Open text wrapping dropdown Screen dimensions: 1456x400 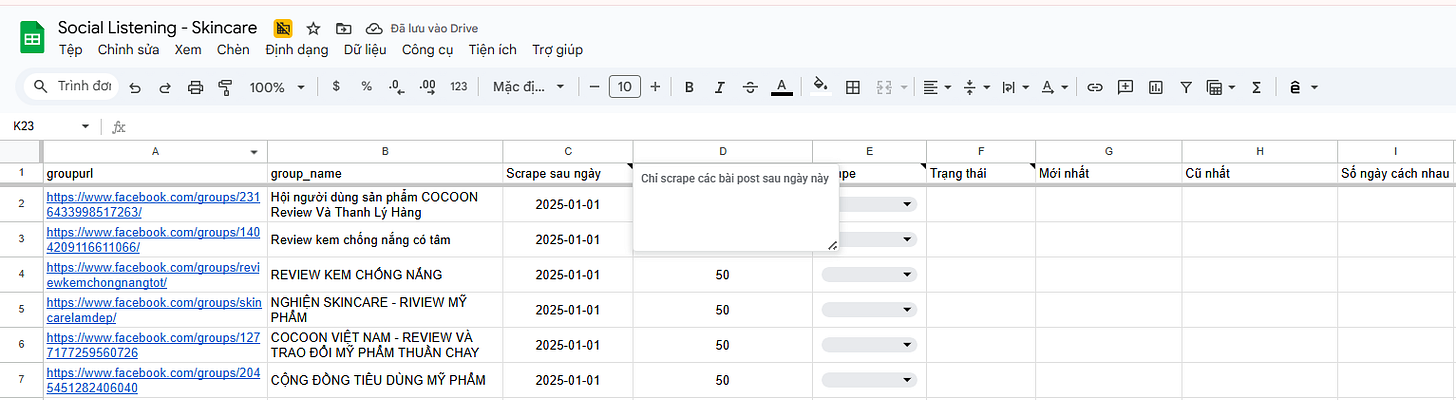point(1014,87)
